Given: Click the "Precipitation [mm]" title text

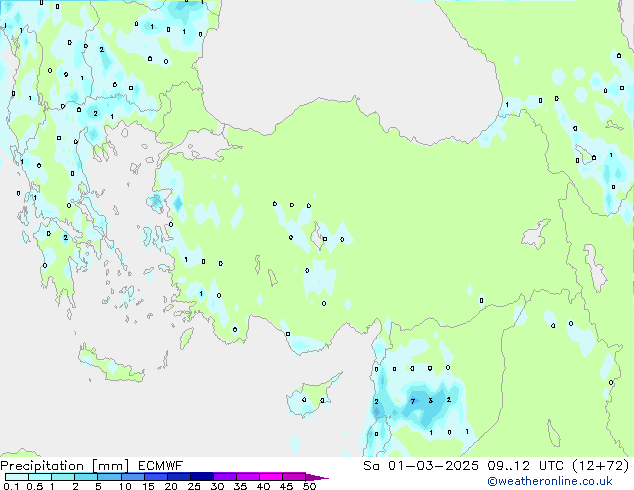Looking at the screenshot, I should click(65, 466).
